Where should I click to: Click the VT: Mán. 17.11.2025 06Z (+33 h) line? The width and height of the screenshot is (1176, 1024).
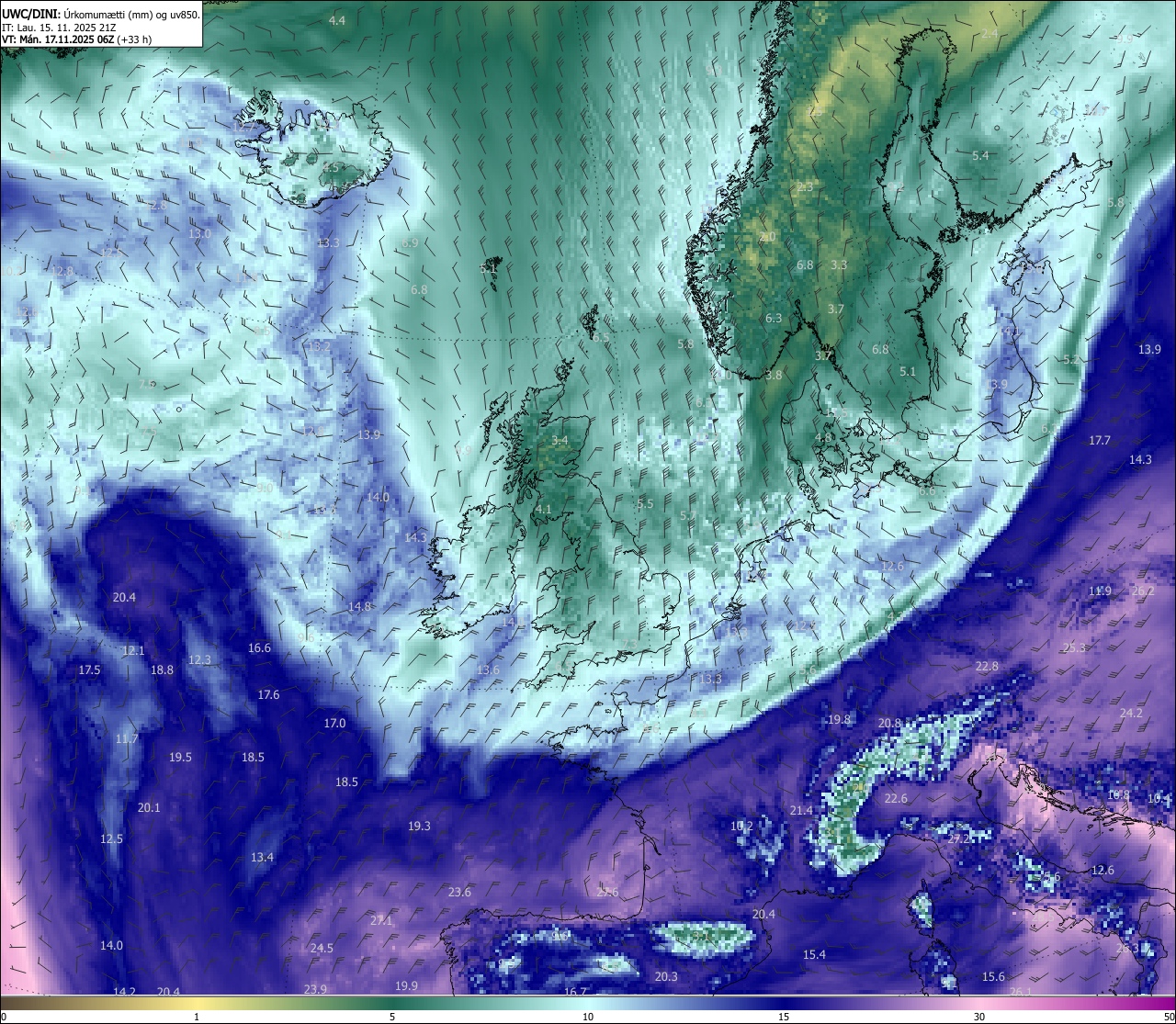pyautogui.click(x=76, y=39)
